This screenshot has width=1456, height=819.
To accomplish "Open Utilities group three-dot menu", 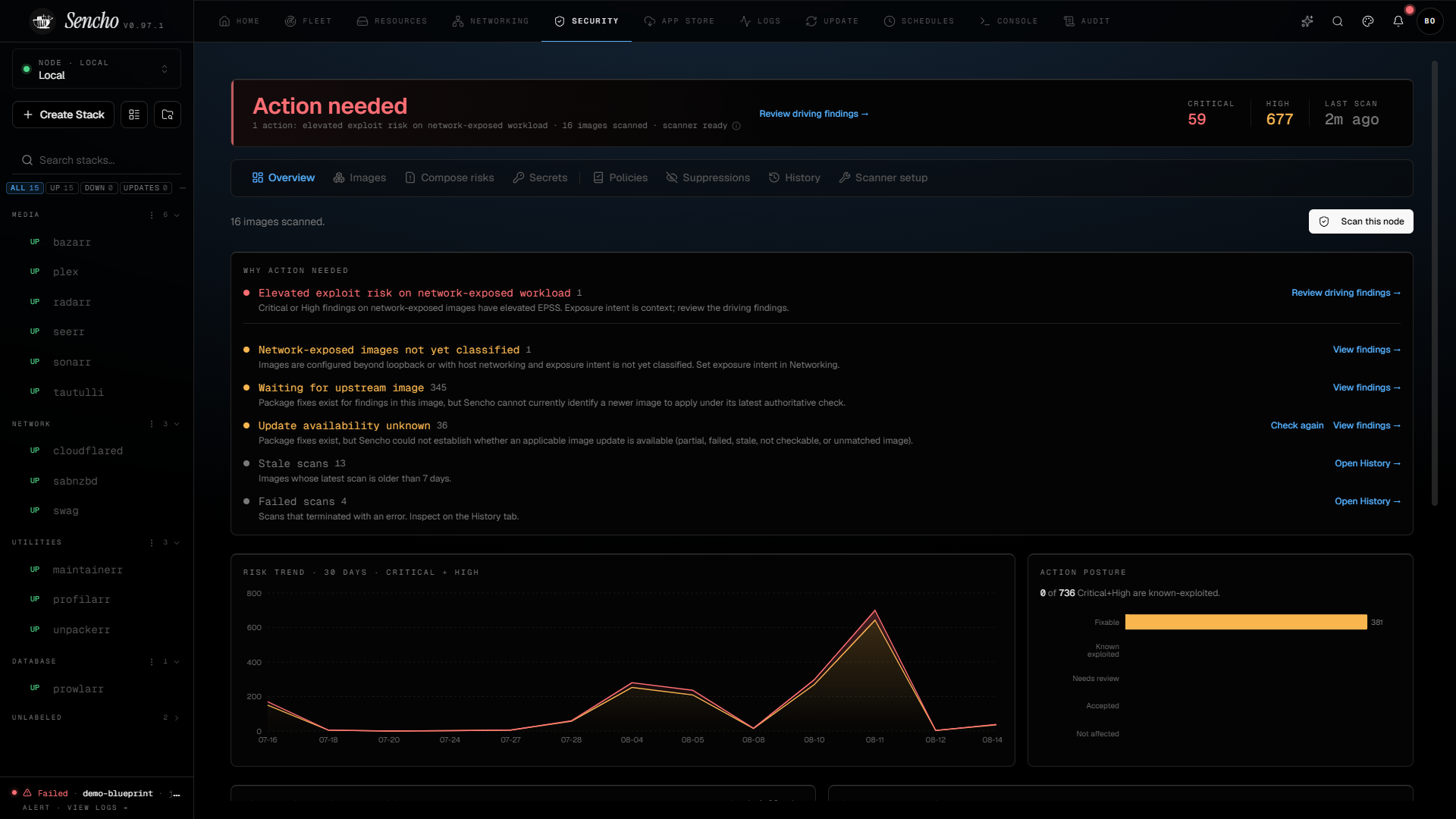I will pyautogui.click(x=152, y=542).
